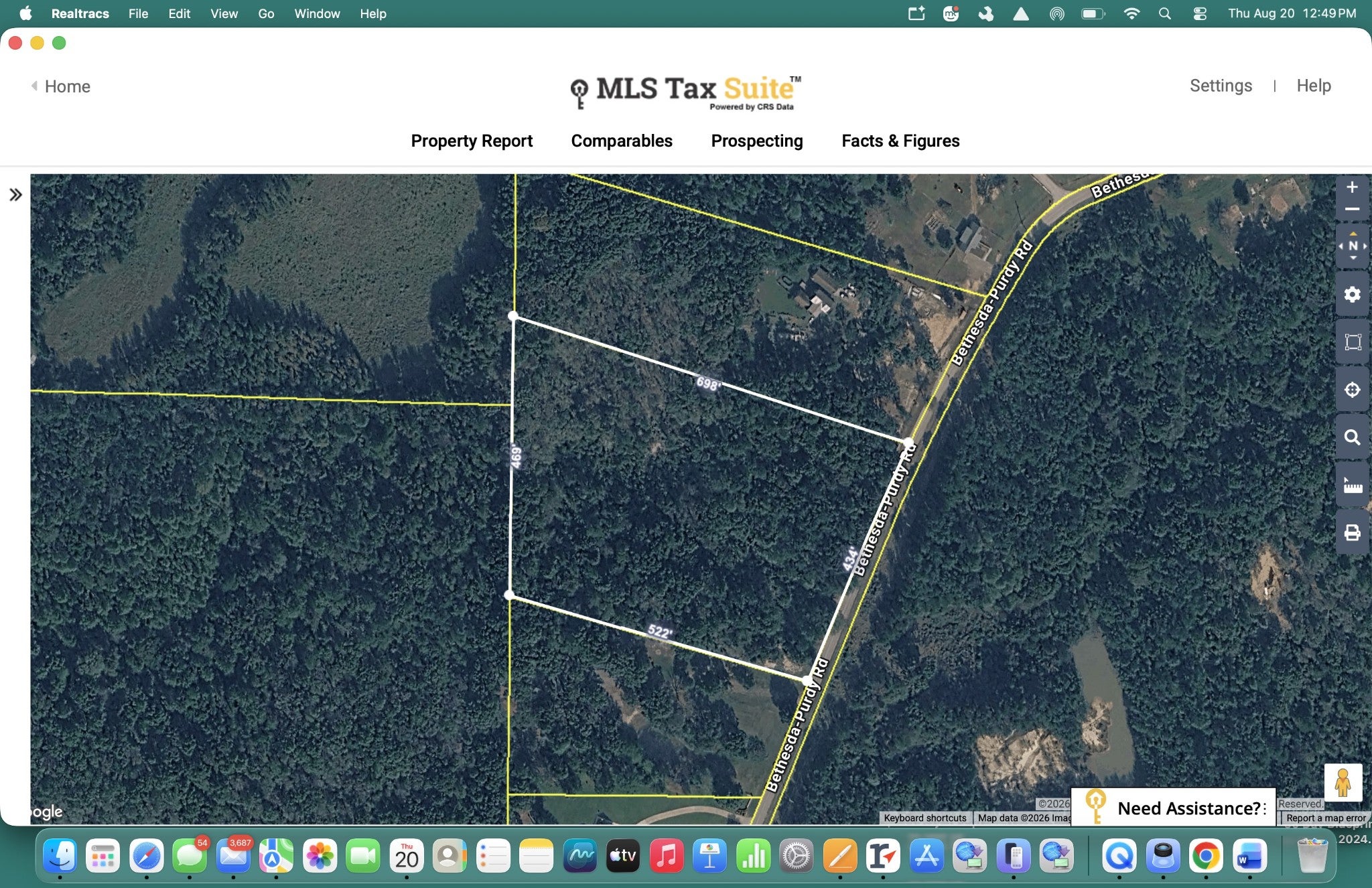Click the Need Assistance? chat widget
Viewport: 1372px width, 888px height.
tap(1174, 807)
